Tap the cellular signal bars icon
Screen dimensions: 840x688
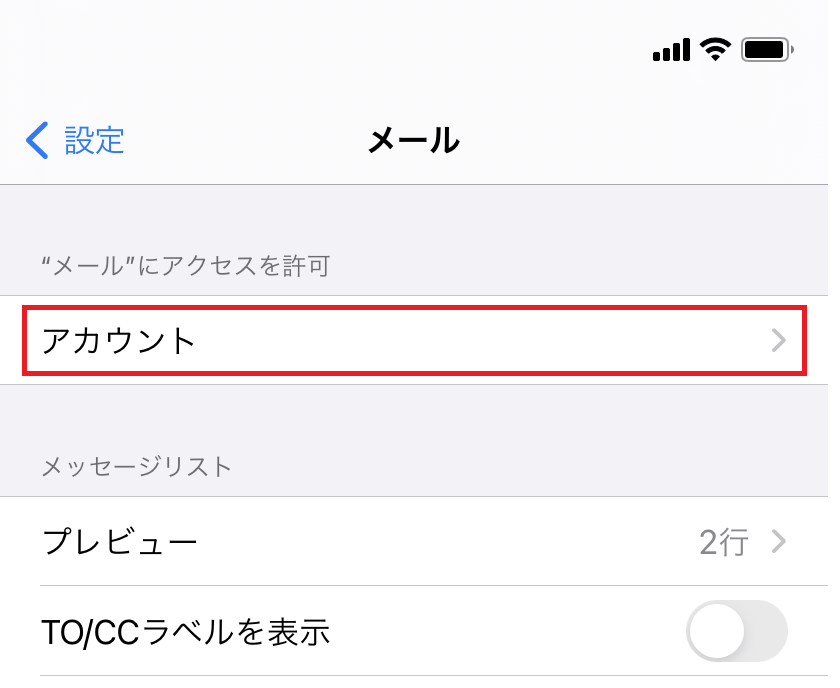(671, 50)
